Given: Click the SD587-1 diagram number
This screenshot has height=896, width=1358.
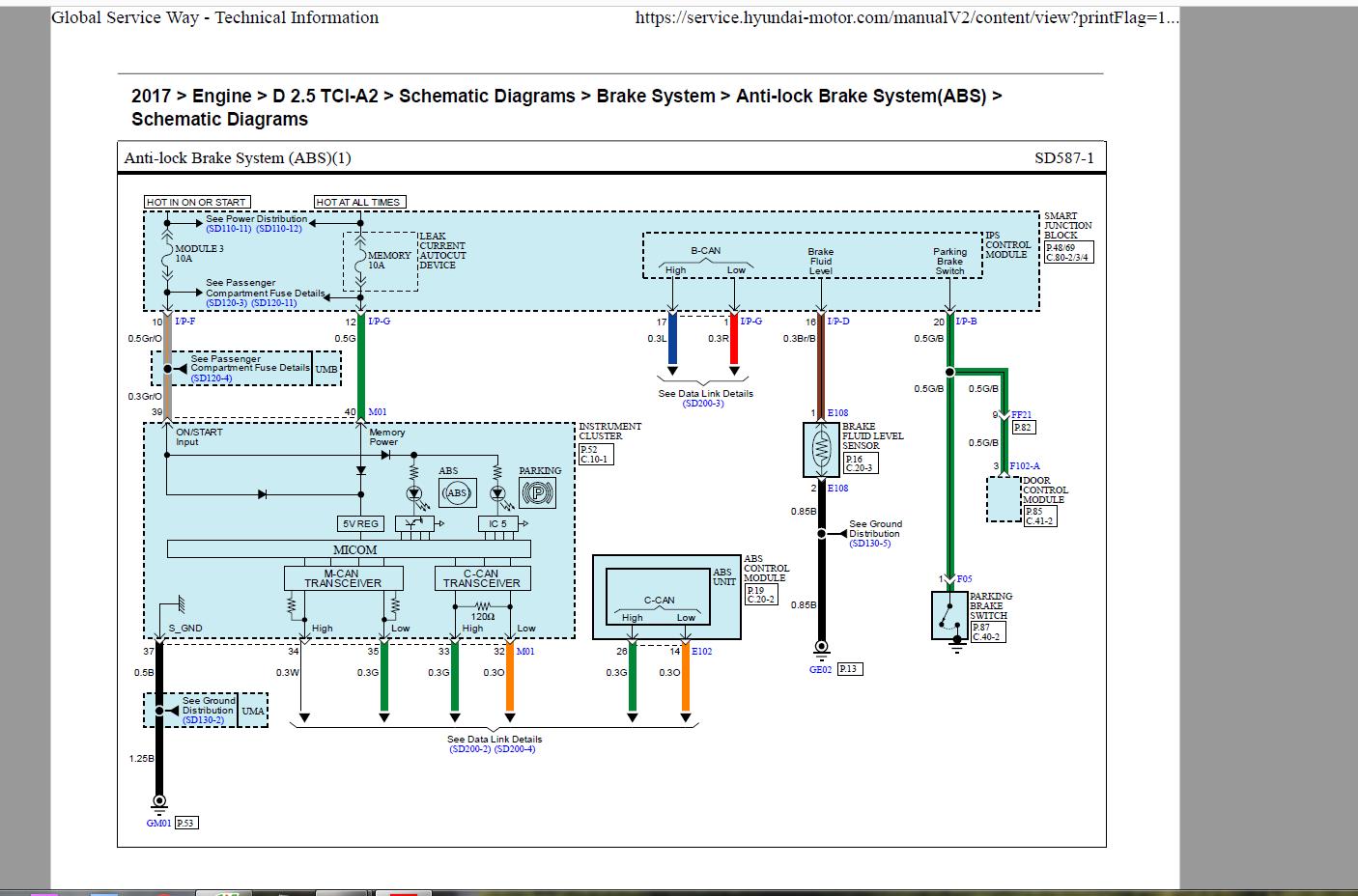Looking at the screenshot, I should tap(1064, 158).
